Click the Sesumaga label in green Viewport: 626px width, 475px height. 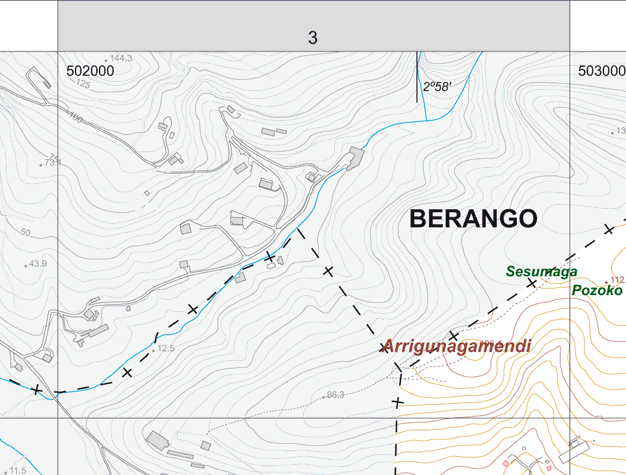[541, 271]
